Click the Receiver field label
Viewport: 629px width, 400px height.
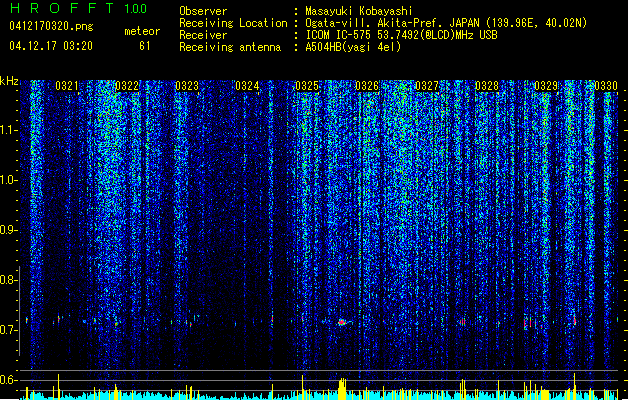point(203,35)
